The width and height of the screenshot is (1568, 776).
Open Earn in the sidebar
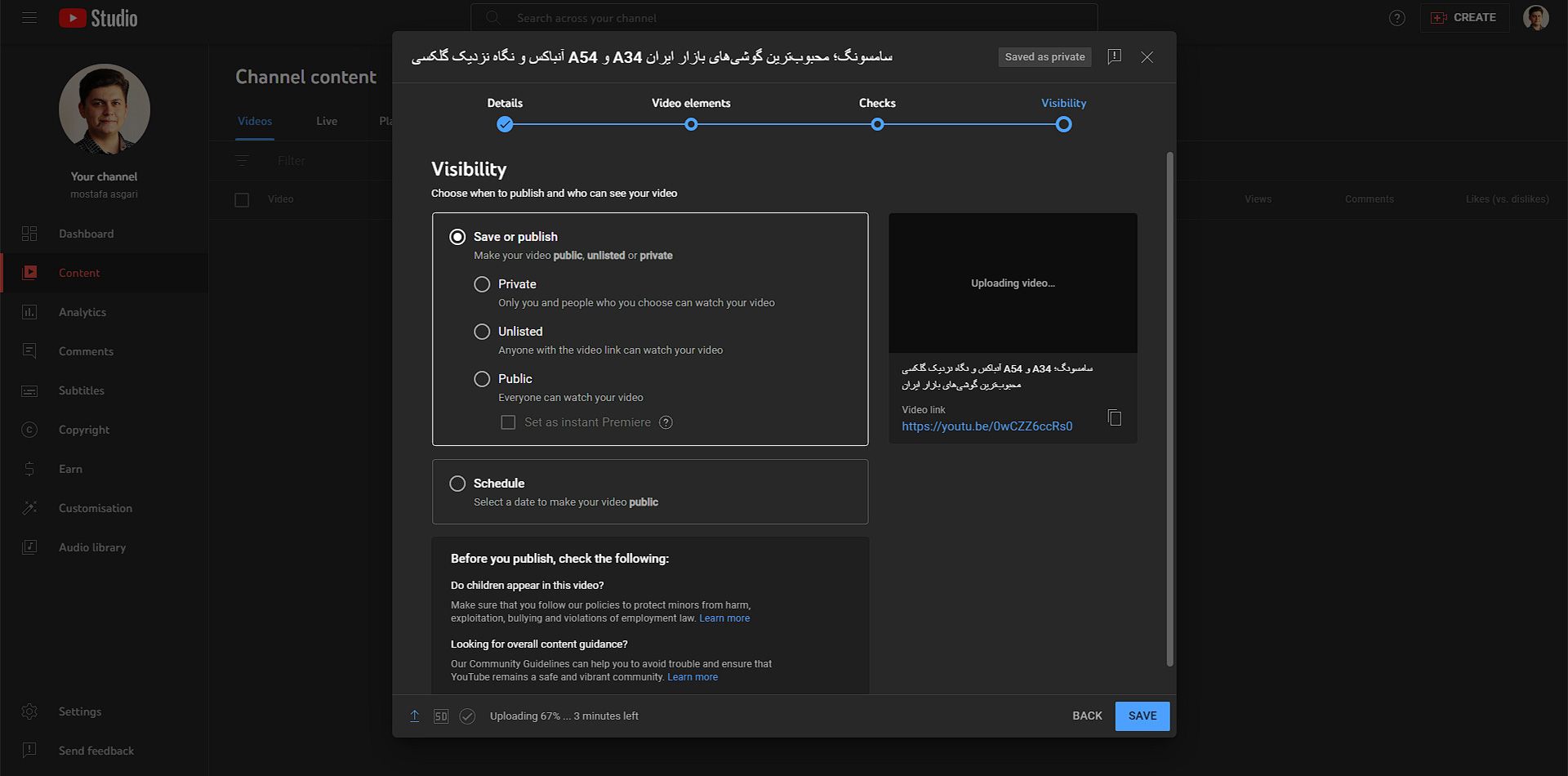[x=104, y=469]
